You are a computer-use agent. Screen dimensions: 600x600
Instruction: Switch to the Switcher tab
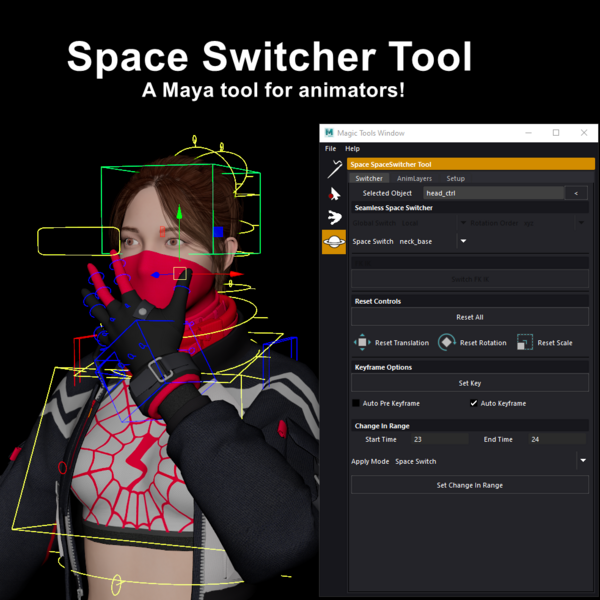pyautogui.click(x=369, y=178)
